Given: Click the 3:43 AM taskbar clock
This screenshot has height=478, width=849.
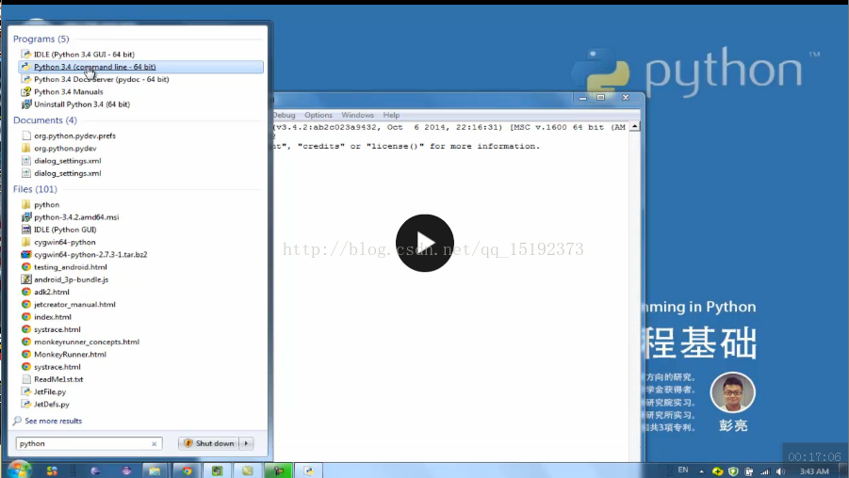Looking at the screenshot, I should coord(814,471).
